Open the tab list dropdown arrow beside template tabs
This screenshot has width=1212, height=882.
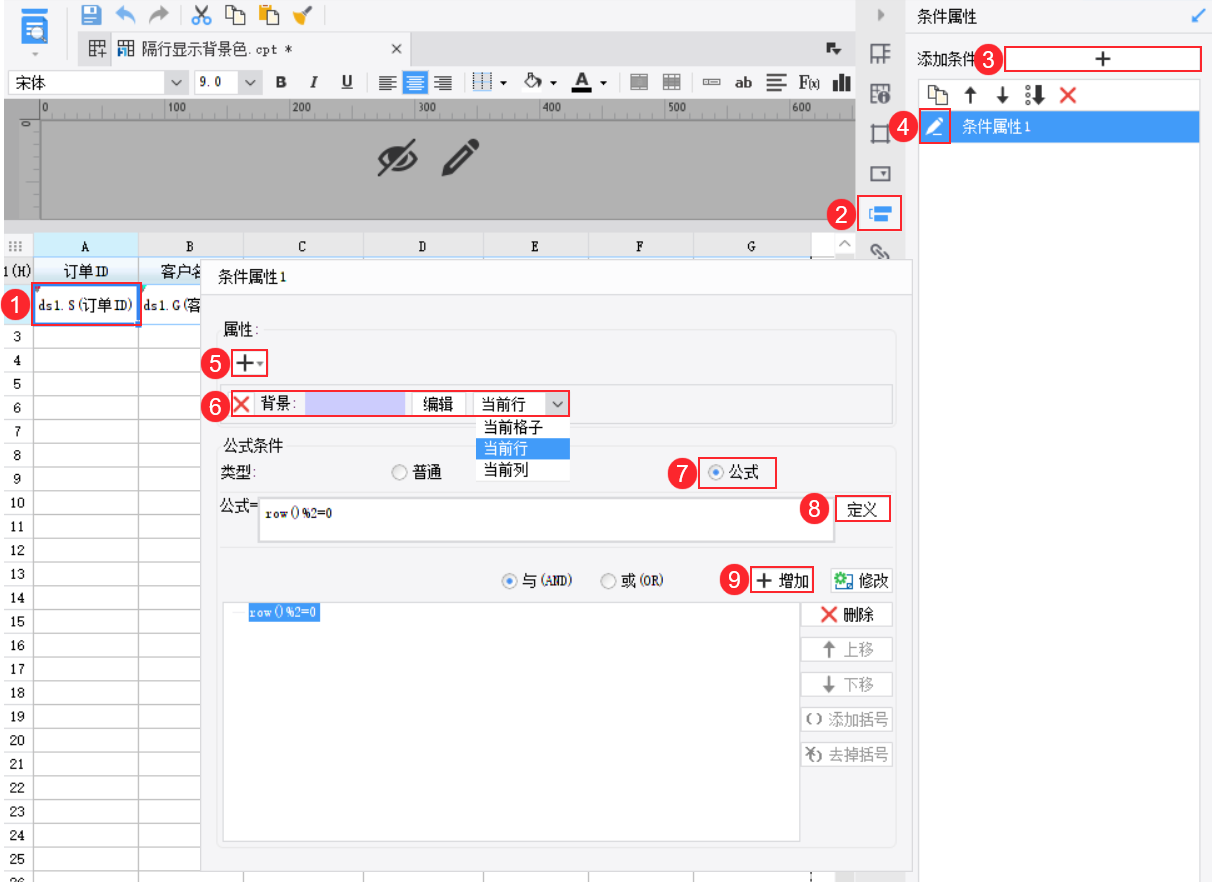coord(833,48)
